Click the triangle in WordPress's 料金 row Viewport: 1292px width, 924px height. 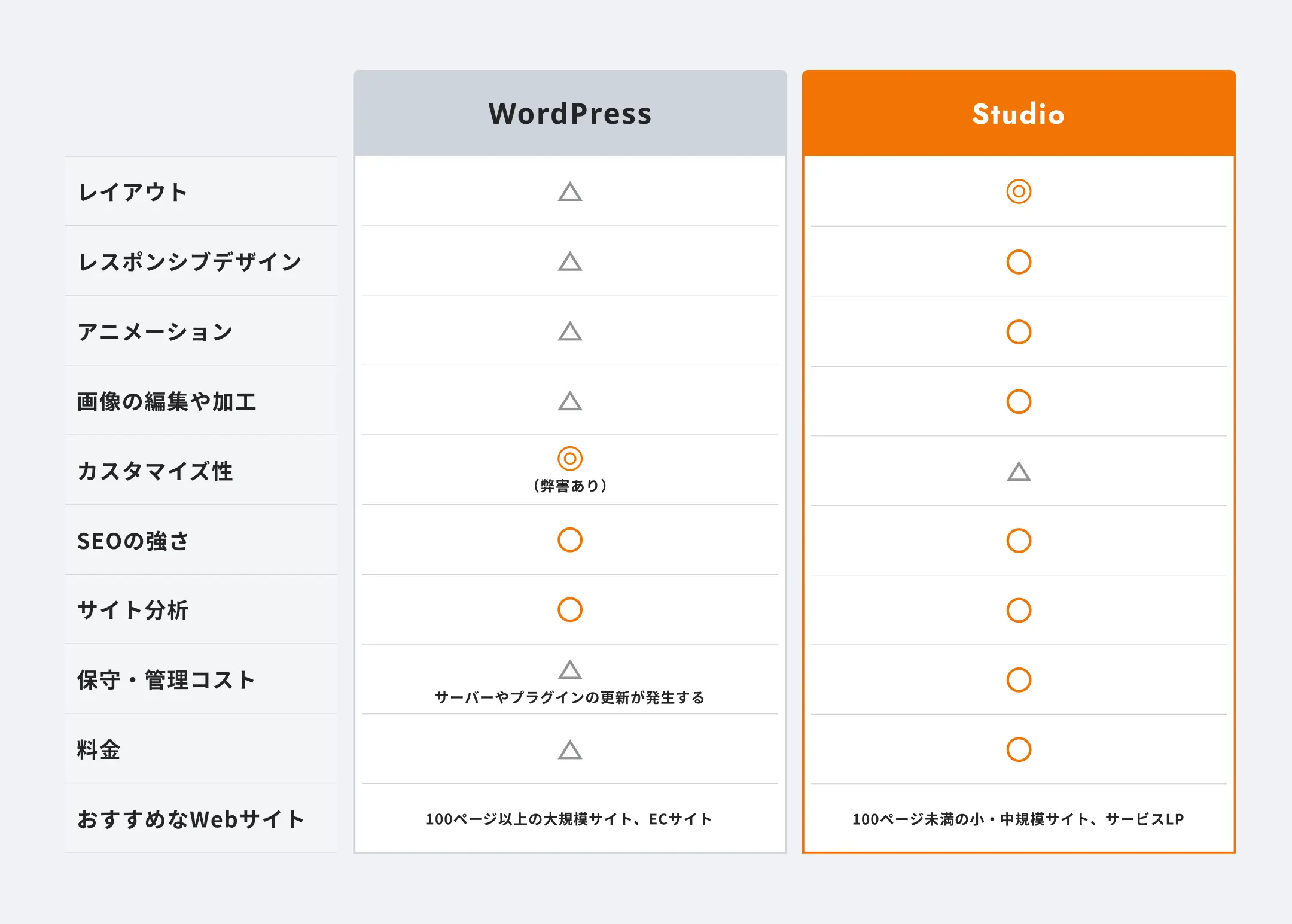pyautogui.click(x=569, y=750)
